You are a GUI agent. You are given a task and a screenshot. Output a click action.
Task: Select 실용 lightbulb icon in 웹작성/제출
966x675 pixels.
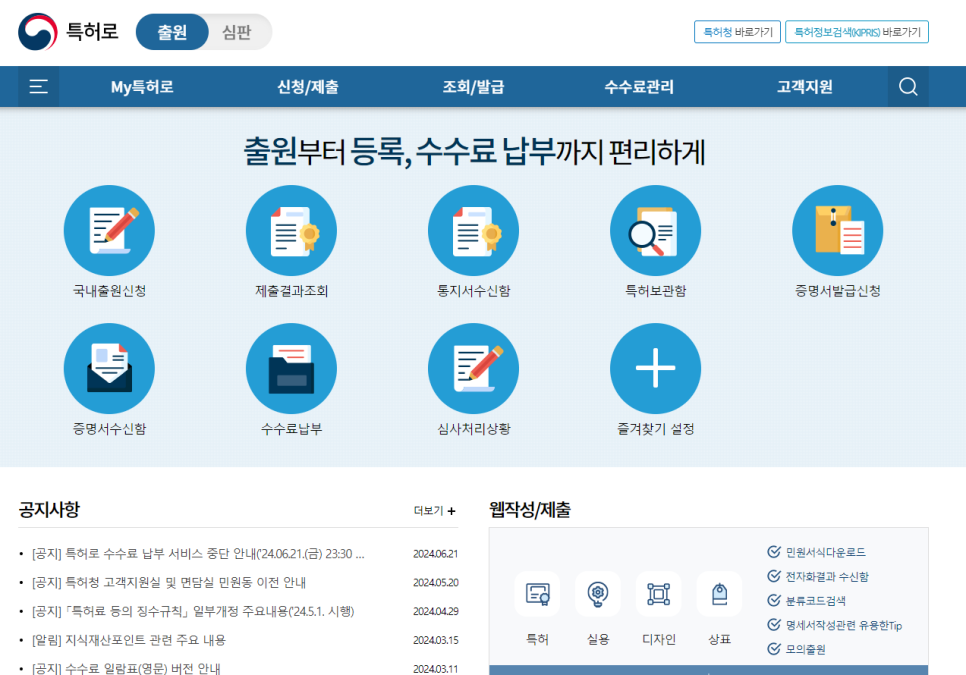coord(598,594)
